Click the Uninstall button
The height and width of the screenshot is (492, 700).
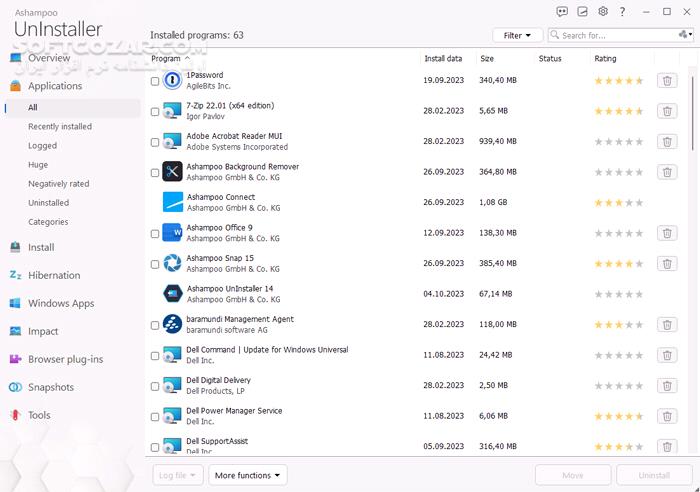click(x=654, y=475)
